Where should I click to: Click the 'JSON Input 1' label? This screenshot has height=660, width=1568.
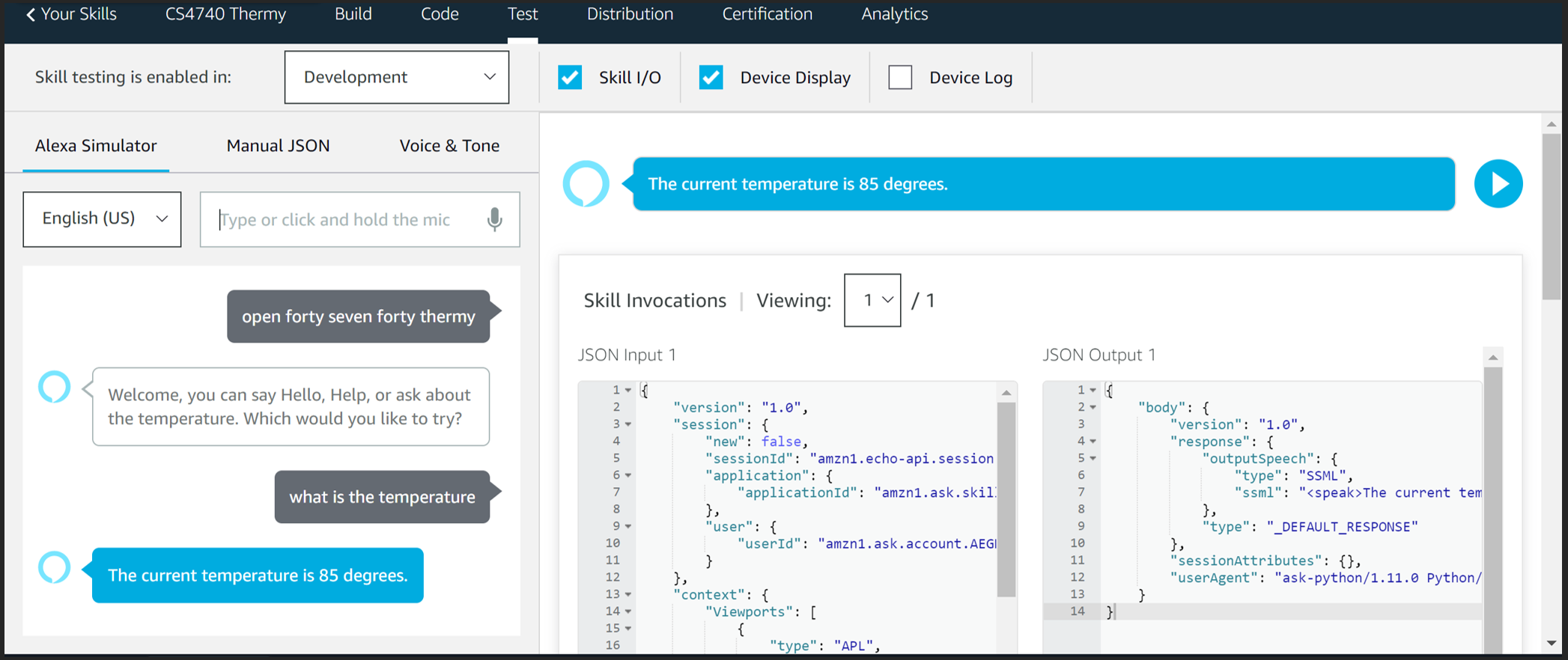[x=627, y=355]
